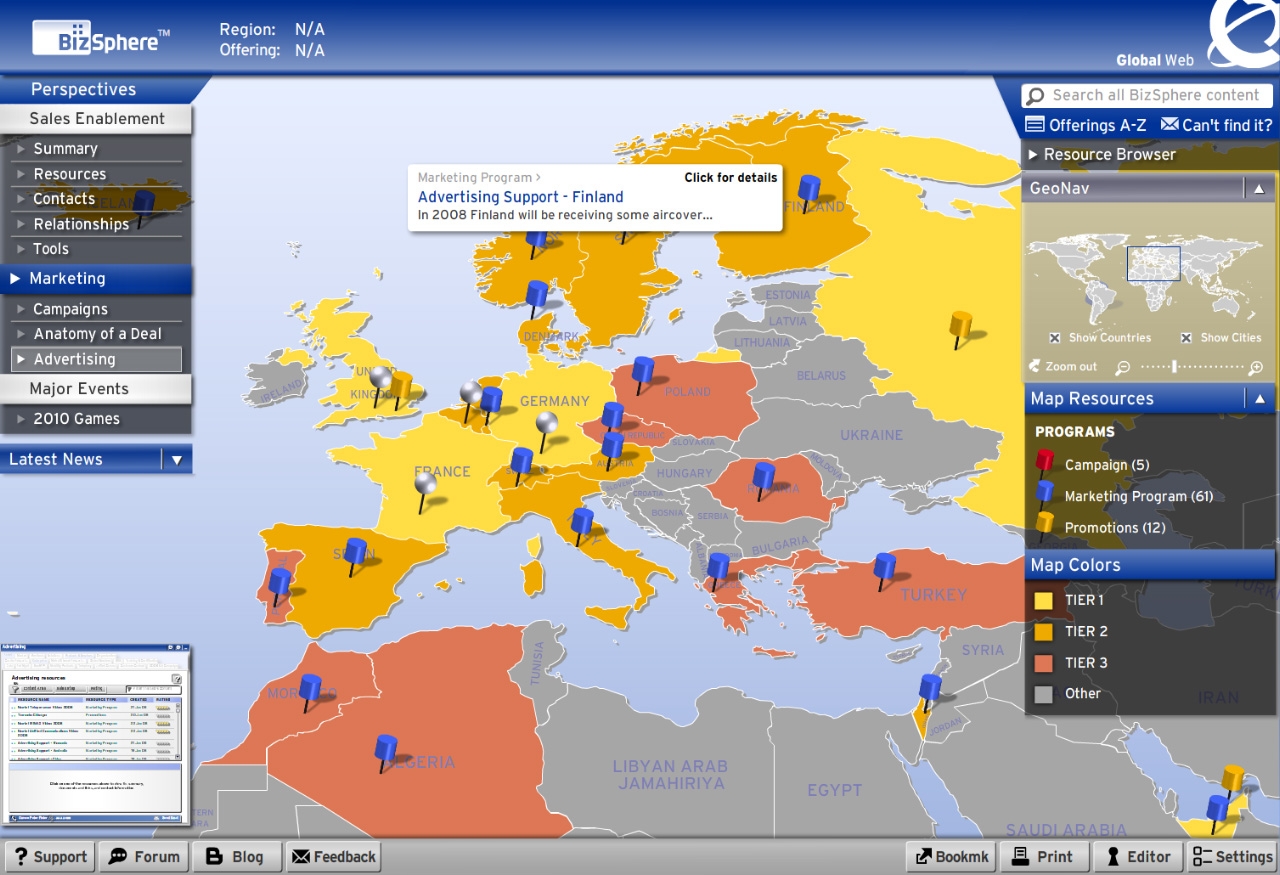The height and width of the screenshot is (875, 1280).
Task: Focus the Search all BizSphere content field
Action: point(1147,96)
